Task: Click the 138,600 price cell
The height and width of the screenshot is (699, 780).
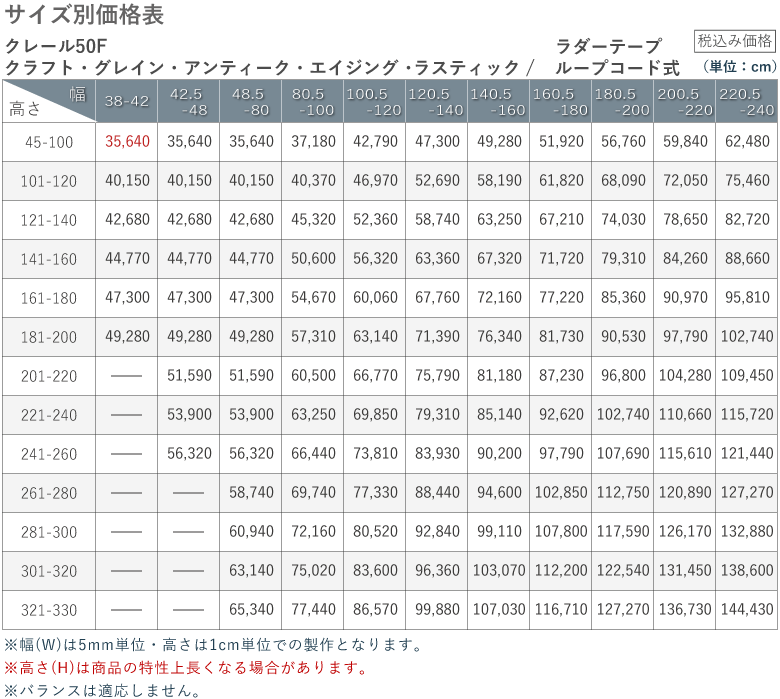Action: click(747, 571)
